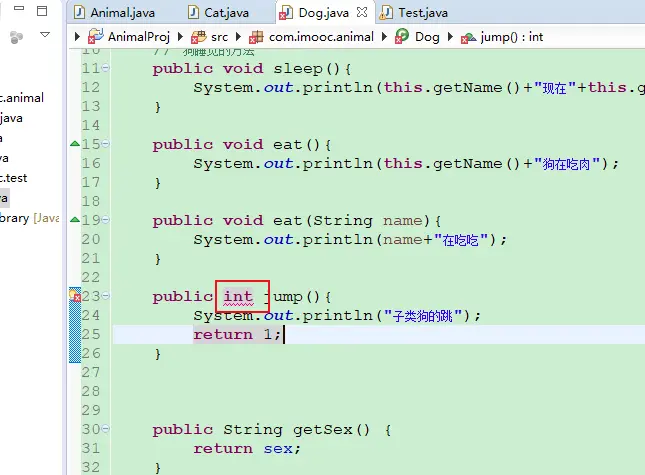This screenshot has height=475, width=645.
Task: Click the underlined int return type
Action: coord(238,297)
